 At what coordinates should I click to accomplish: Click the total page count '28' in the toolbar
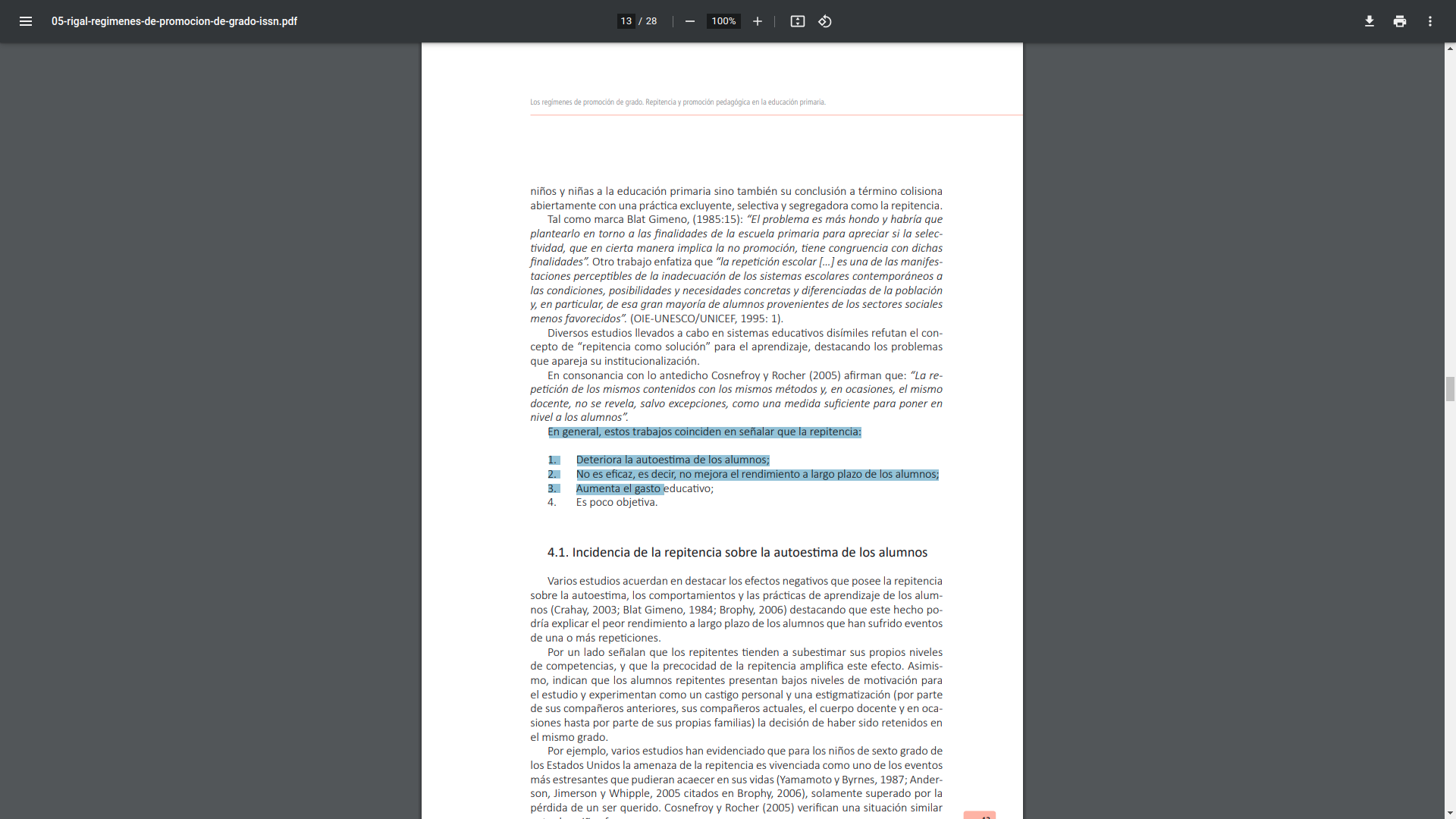click(651, 21)
